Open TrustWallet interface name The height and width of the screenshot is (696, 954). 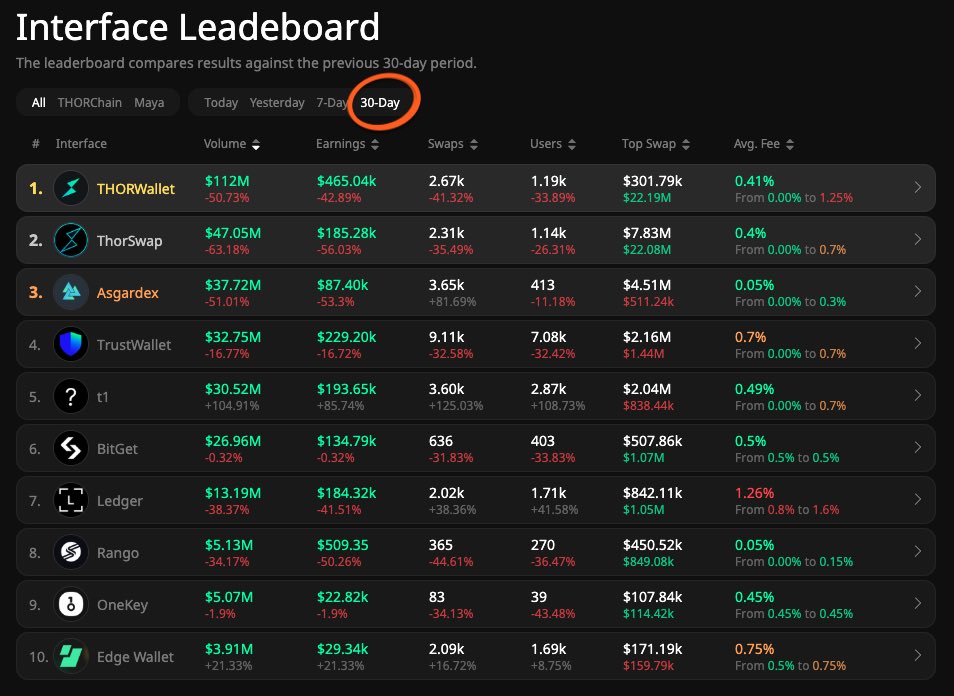pyautogui.click(x=134, y=345)
